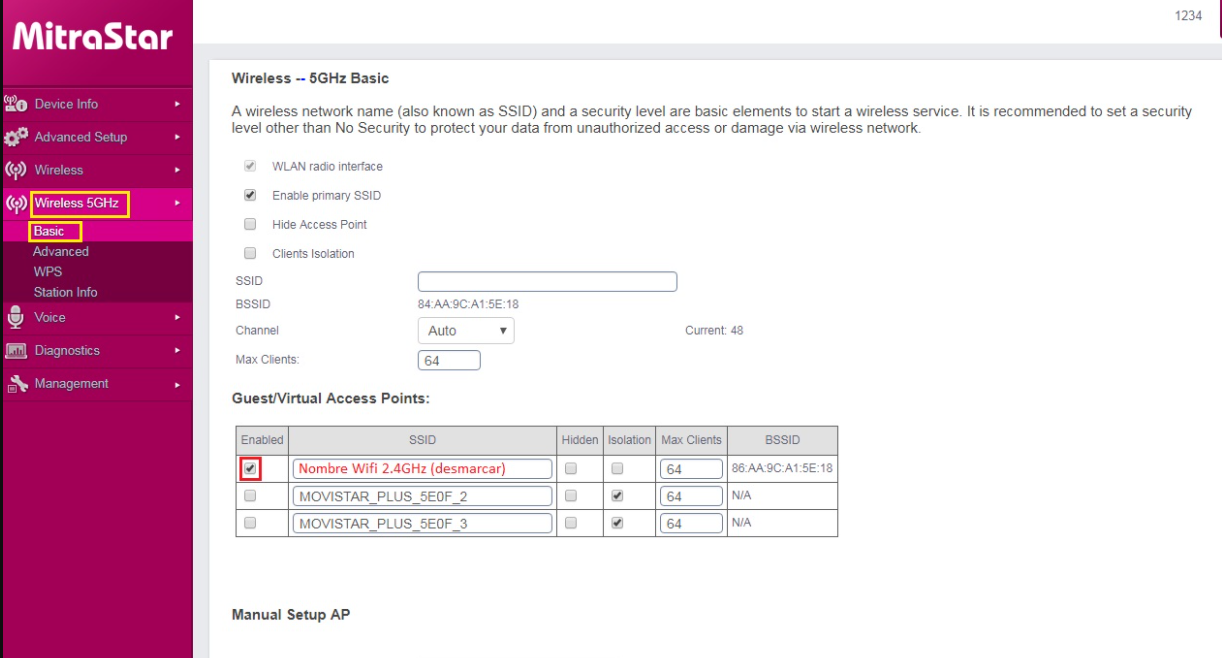
Task: Click the Wireless antenna icon
Action: (x=15, y=170)
